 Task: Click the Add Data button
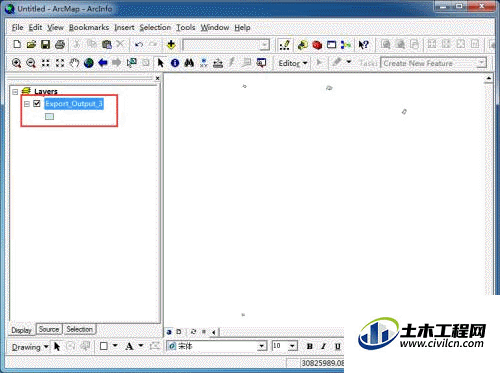171,44
